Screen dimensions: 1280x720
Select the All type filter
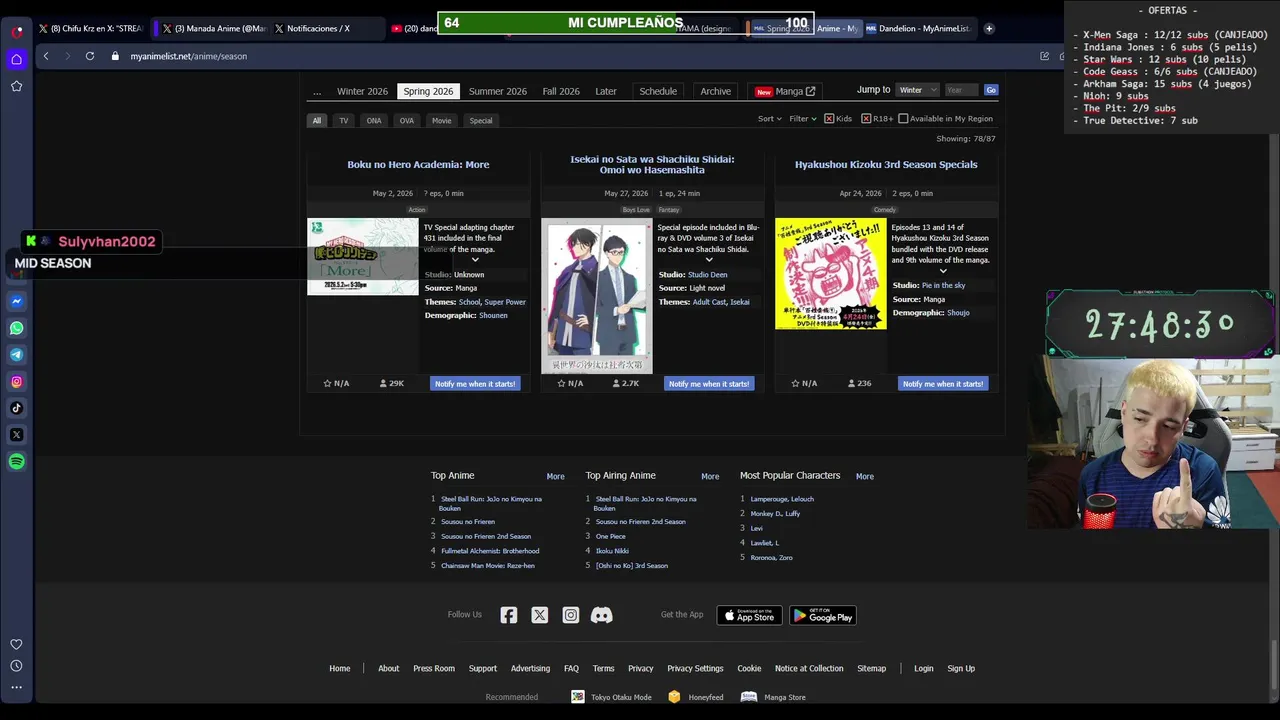[317, 120]
